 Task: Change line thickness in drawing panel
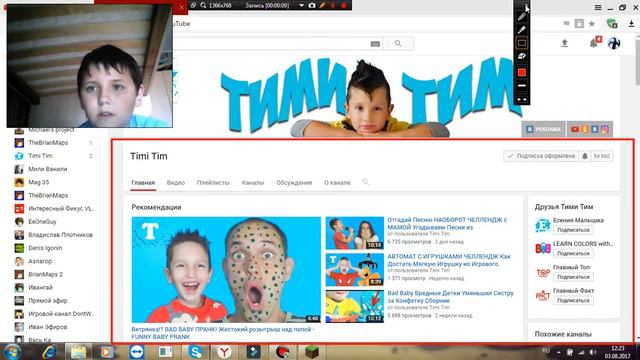[522, 86]
